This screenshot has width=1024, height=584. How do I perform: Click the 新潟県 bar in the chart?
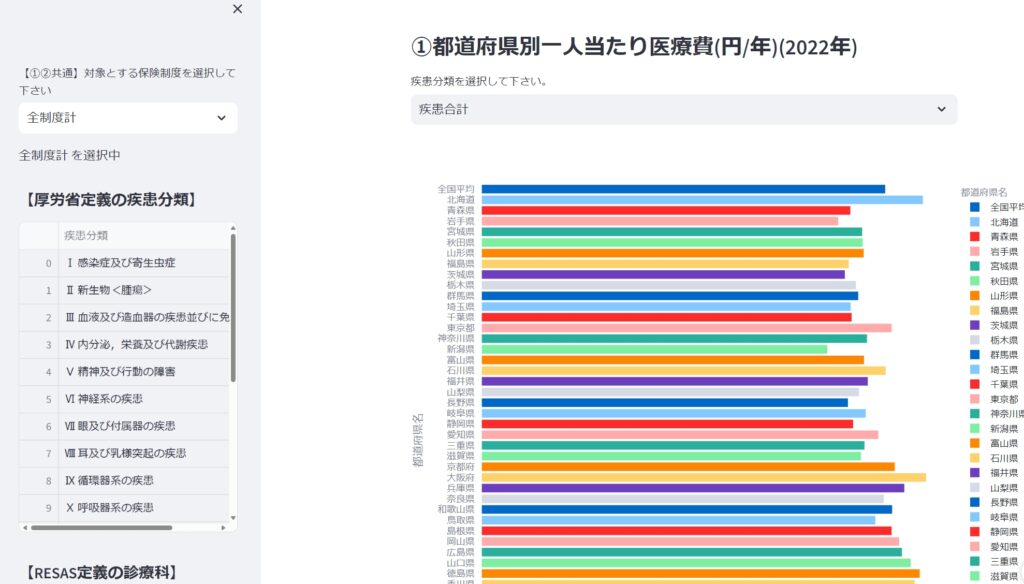click(x=654, y=349)
